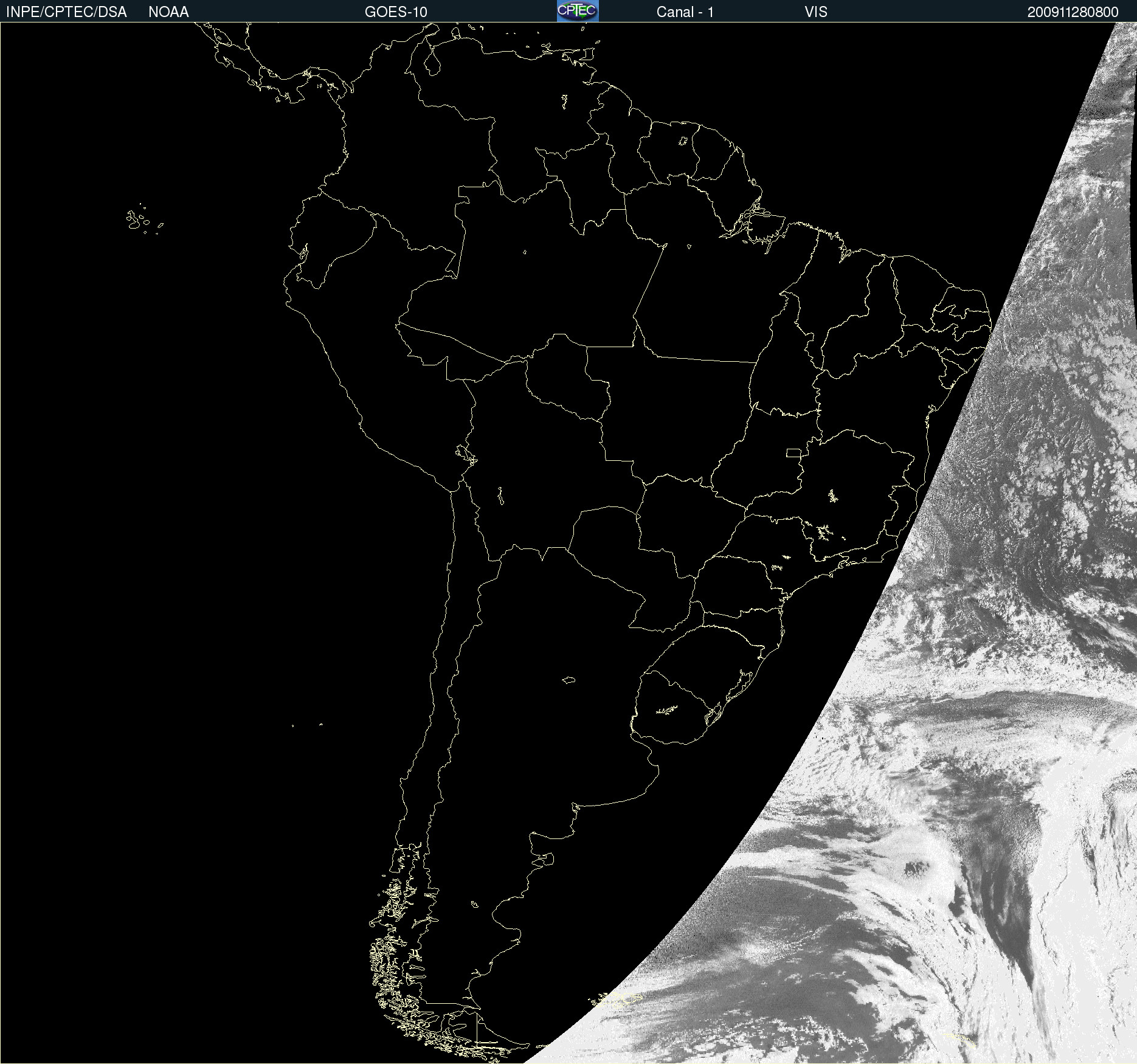The width and height of the screenshot is (1137, 1064).
Task: Select the timestamp 200911280800
Action: click(x=1073, y=12)
